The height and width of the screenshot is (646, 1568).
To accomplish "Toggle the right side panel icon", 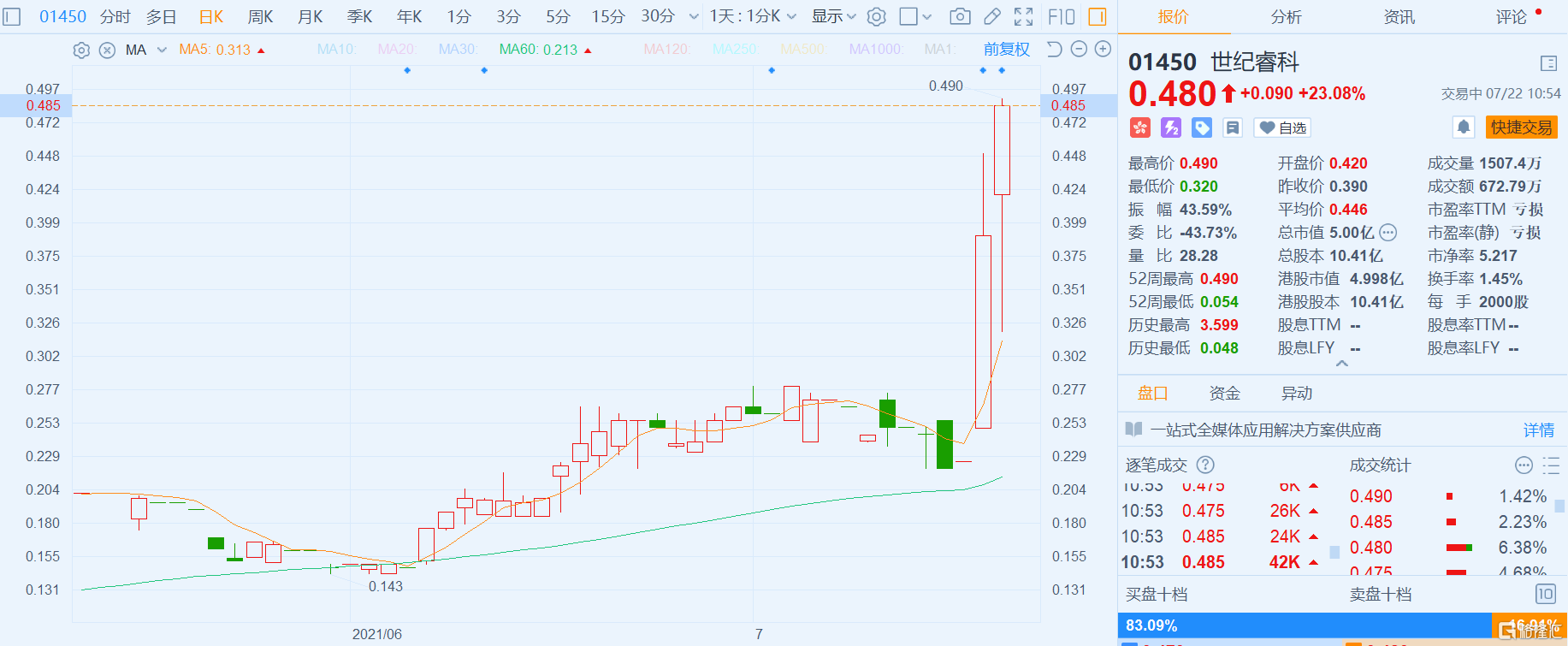I will 1097,16.
